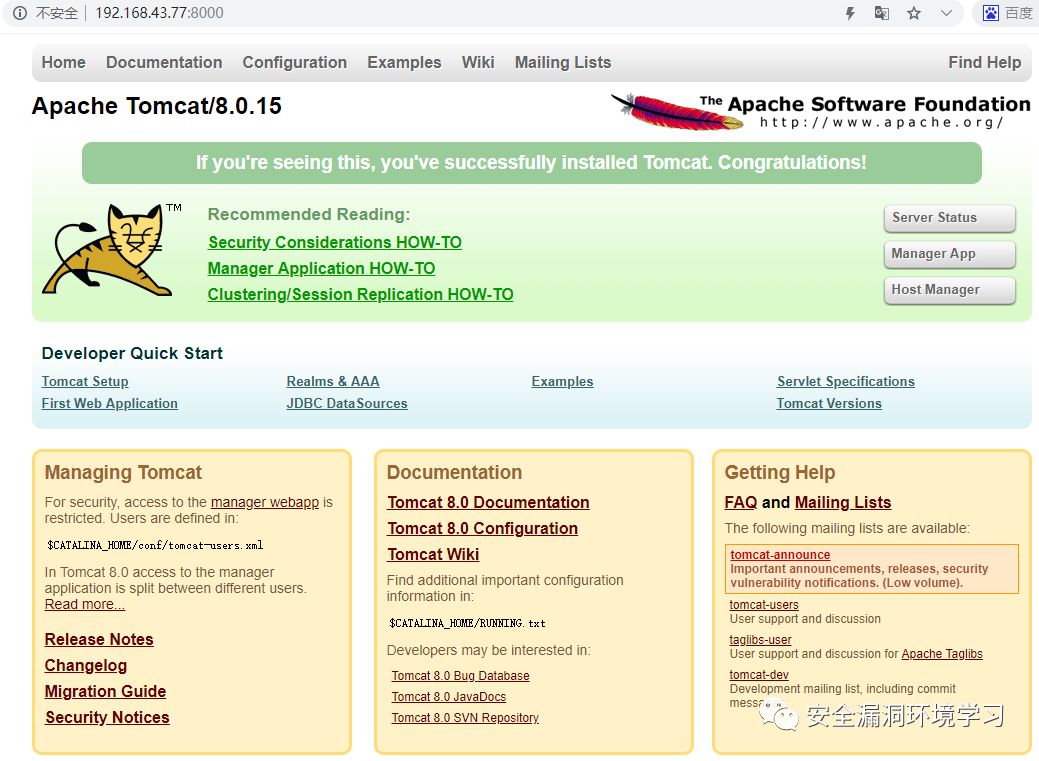Click $CATALINA_HOME/RUNNING.txt path text
This screenshot has height=761, width=1039.
point(467,623)
